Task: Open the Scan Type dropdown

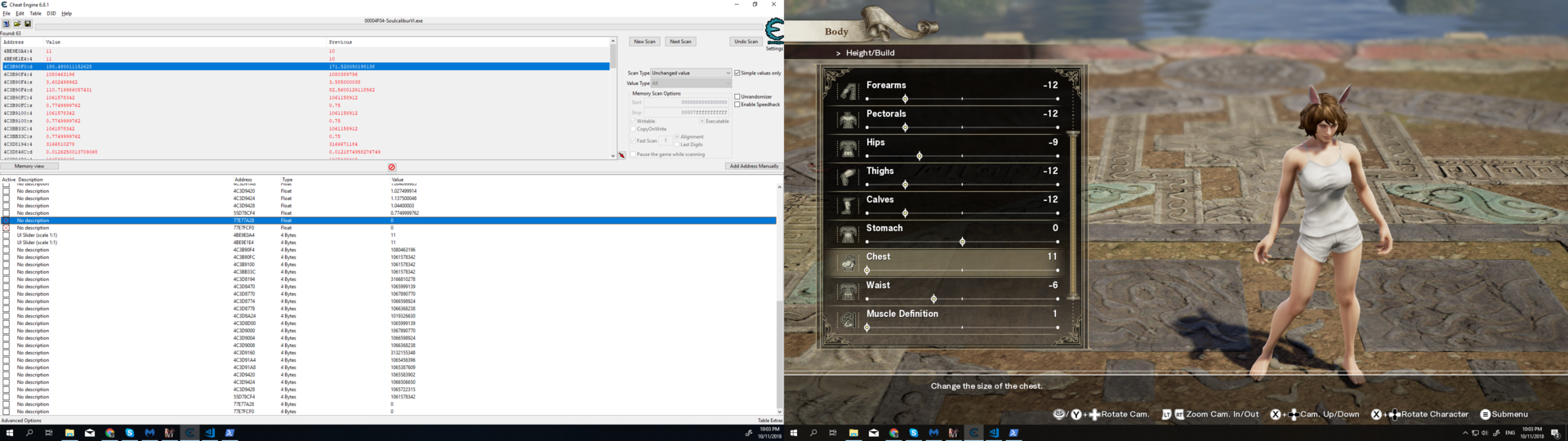Action: pos(691,73)
